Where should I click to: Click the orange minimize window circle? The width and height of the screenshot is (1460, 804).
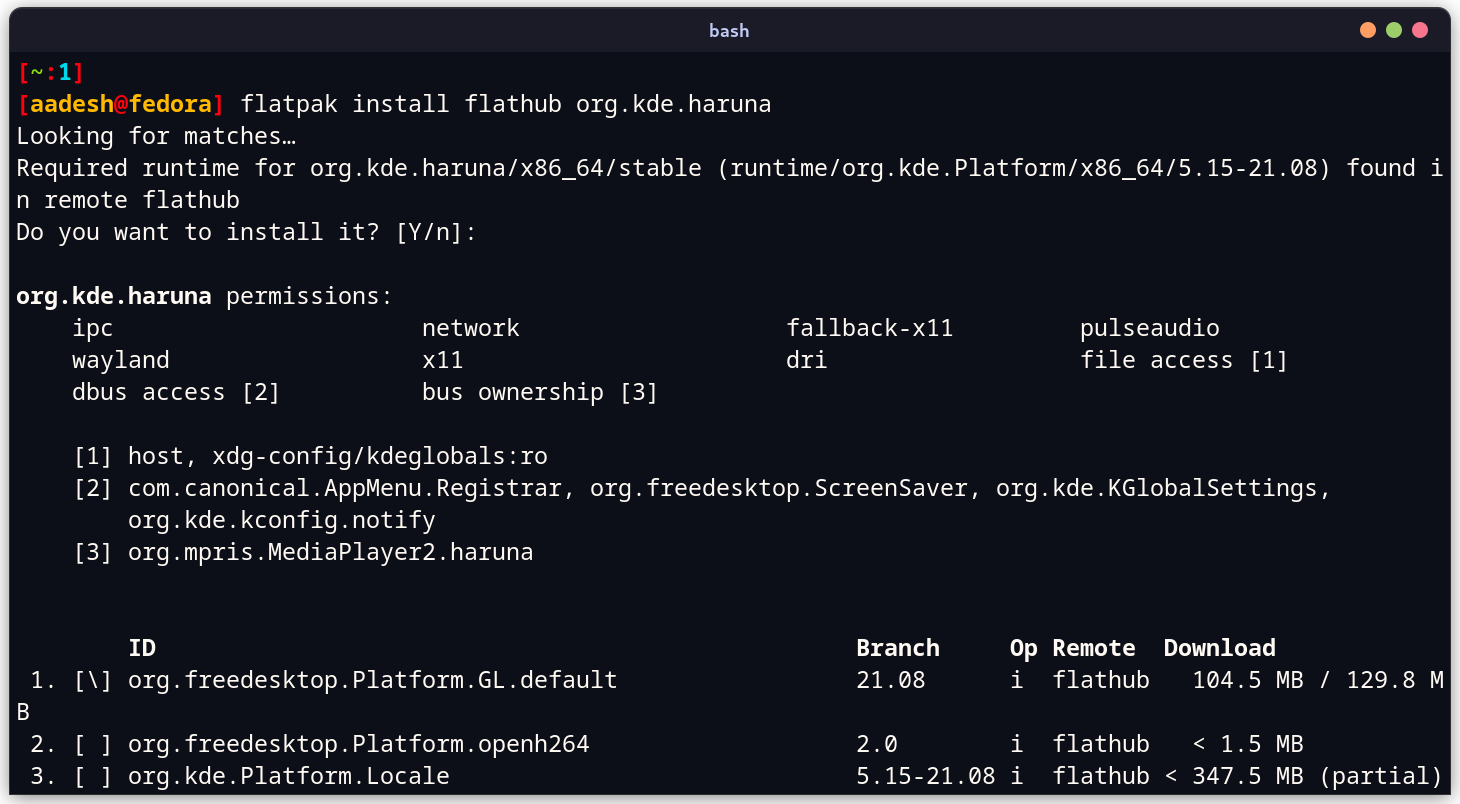[x=1367, y=30]
